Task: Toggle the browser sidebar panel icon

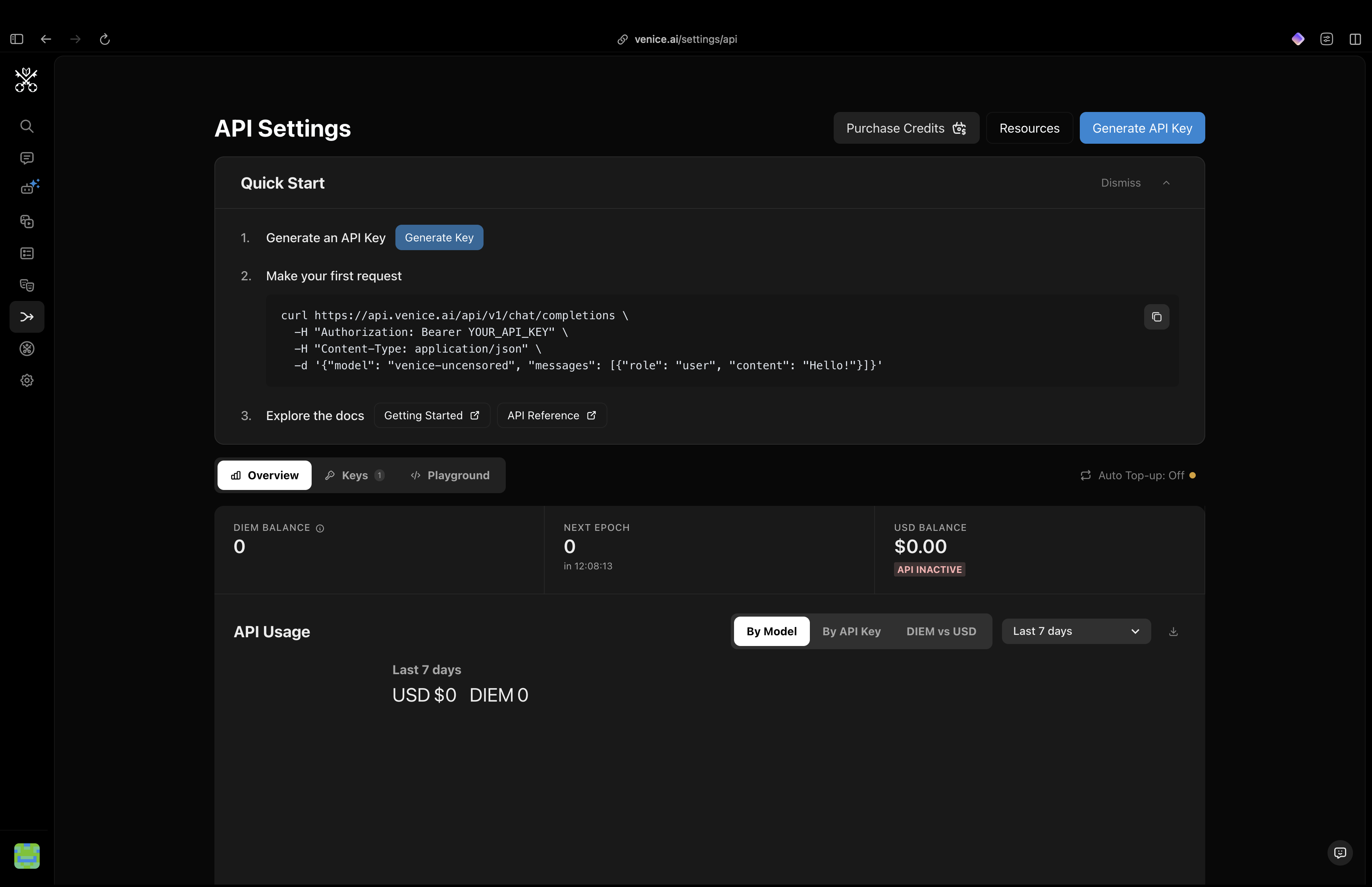Action: [17, 39]
